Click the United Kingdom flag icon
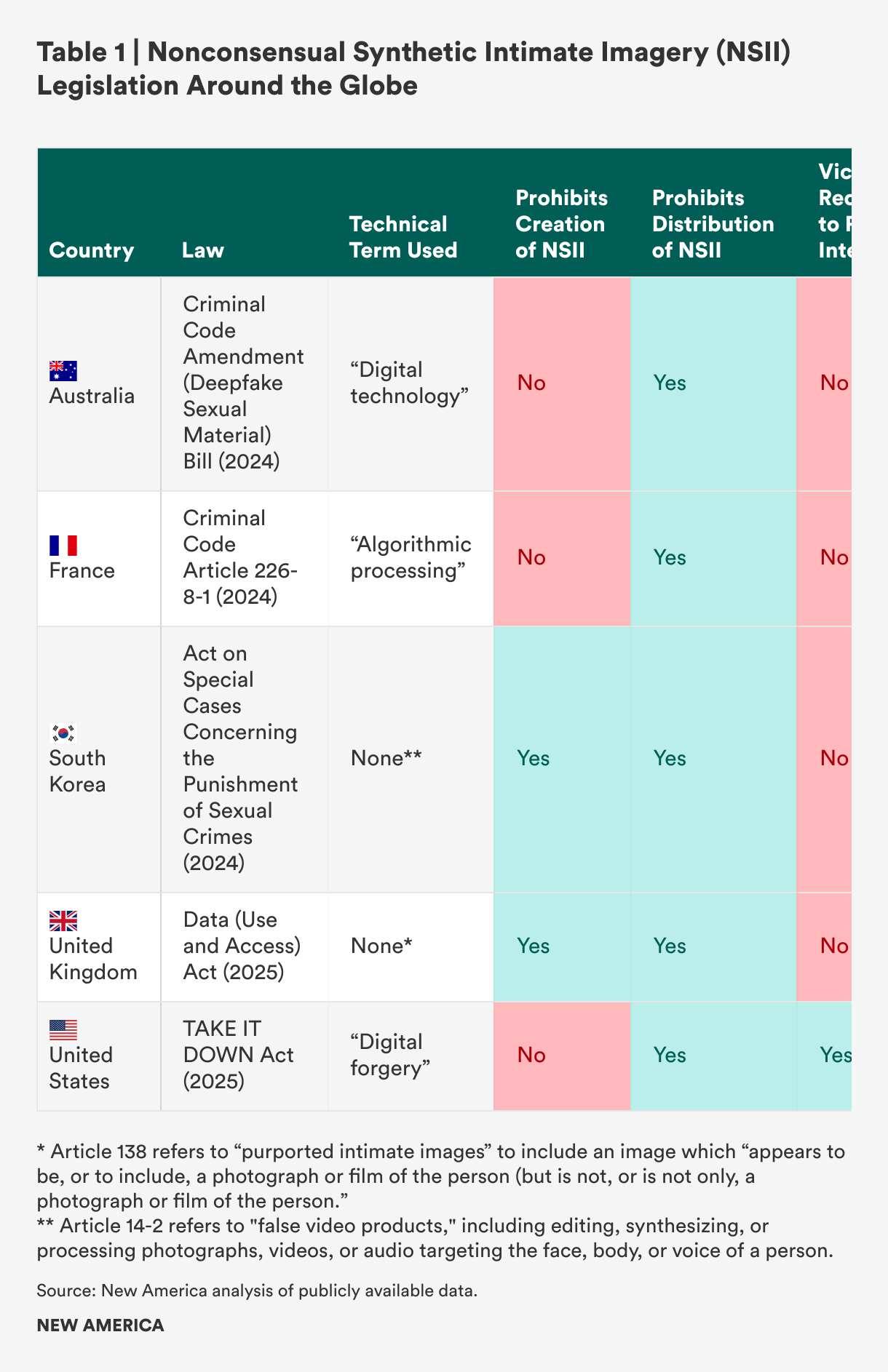This screenshot has height=1372, width=888. click(x=63, y=921)
